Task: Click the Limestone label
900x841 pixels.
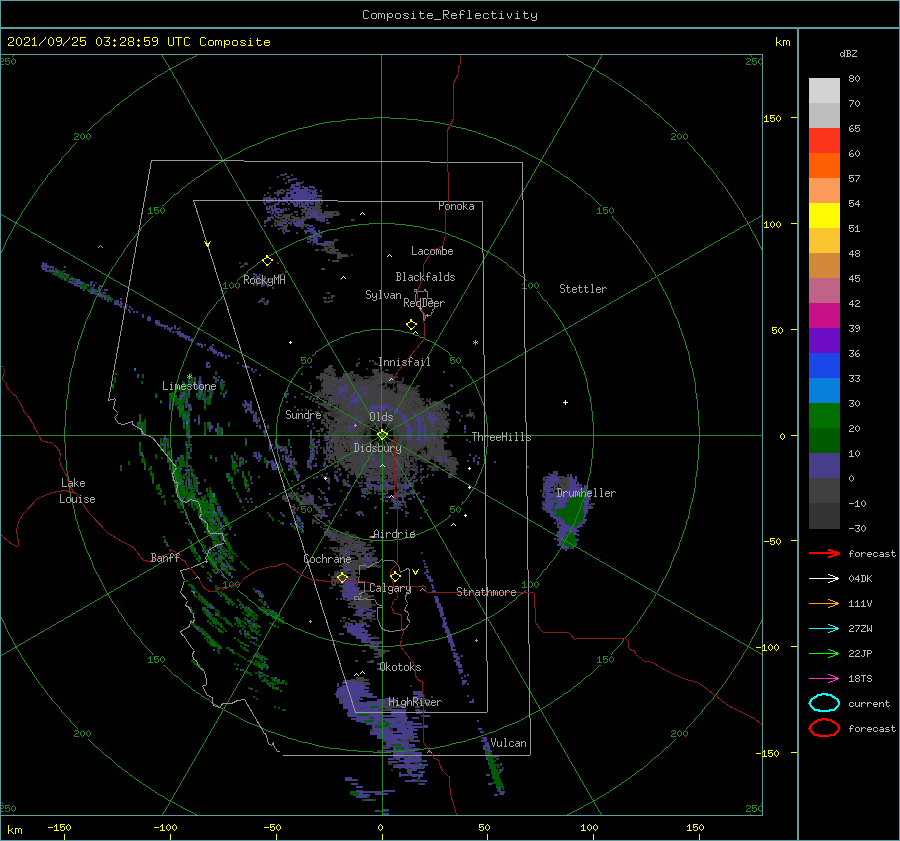Action: pyautogui.click(x=189, y=386)
